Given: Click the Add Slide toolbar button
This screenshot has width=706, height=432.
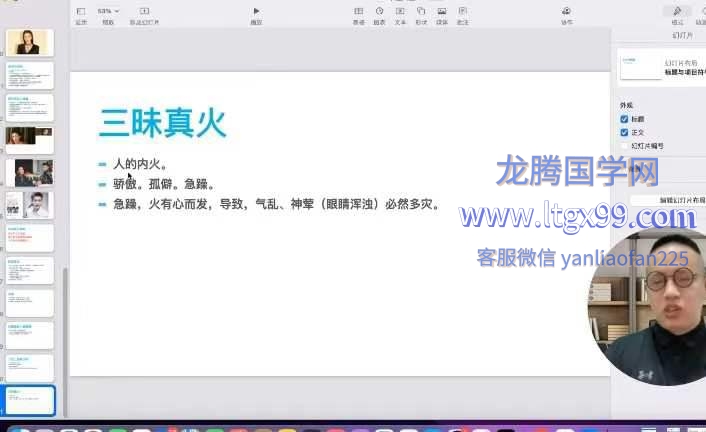Looking at the screenshot, I should [x=146, y=12].
